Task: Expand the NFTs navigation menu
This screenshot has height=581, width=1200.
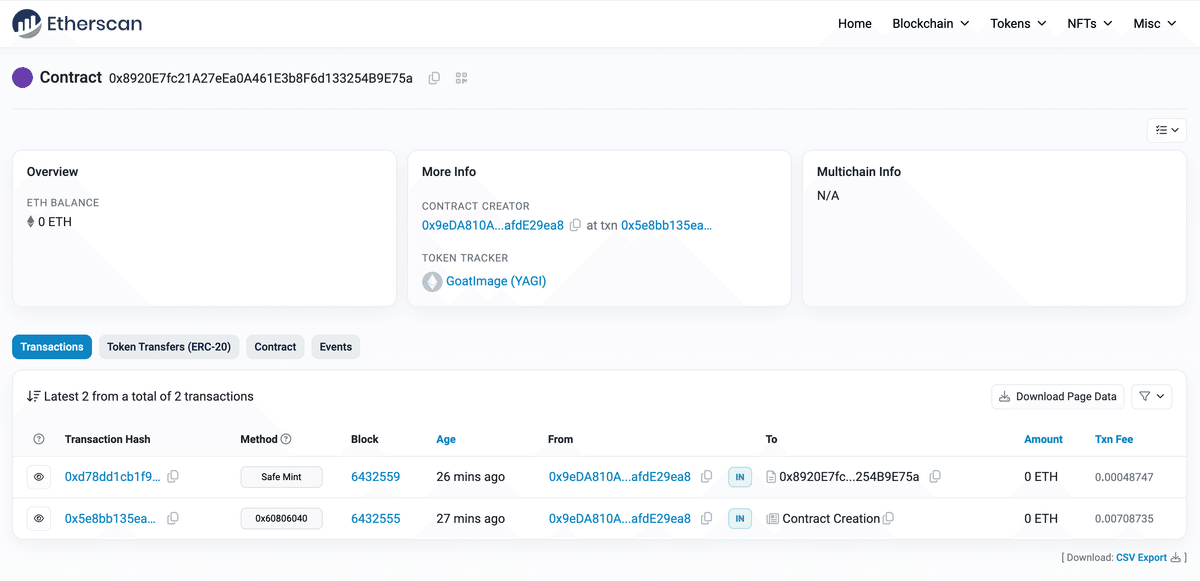Action: (1090, 23)
